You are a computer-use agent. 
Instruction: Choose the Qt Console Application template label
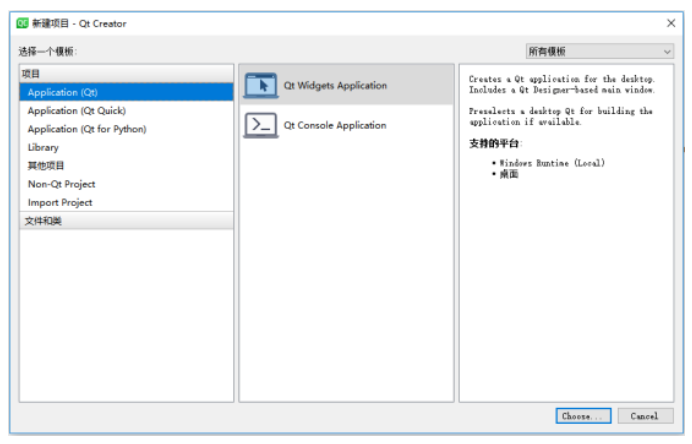coord(335,125)
